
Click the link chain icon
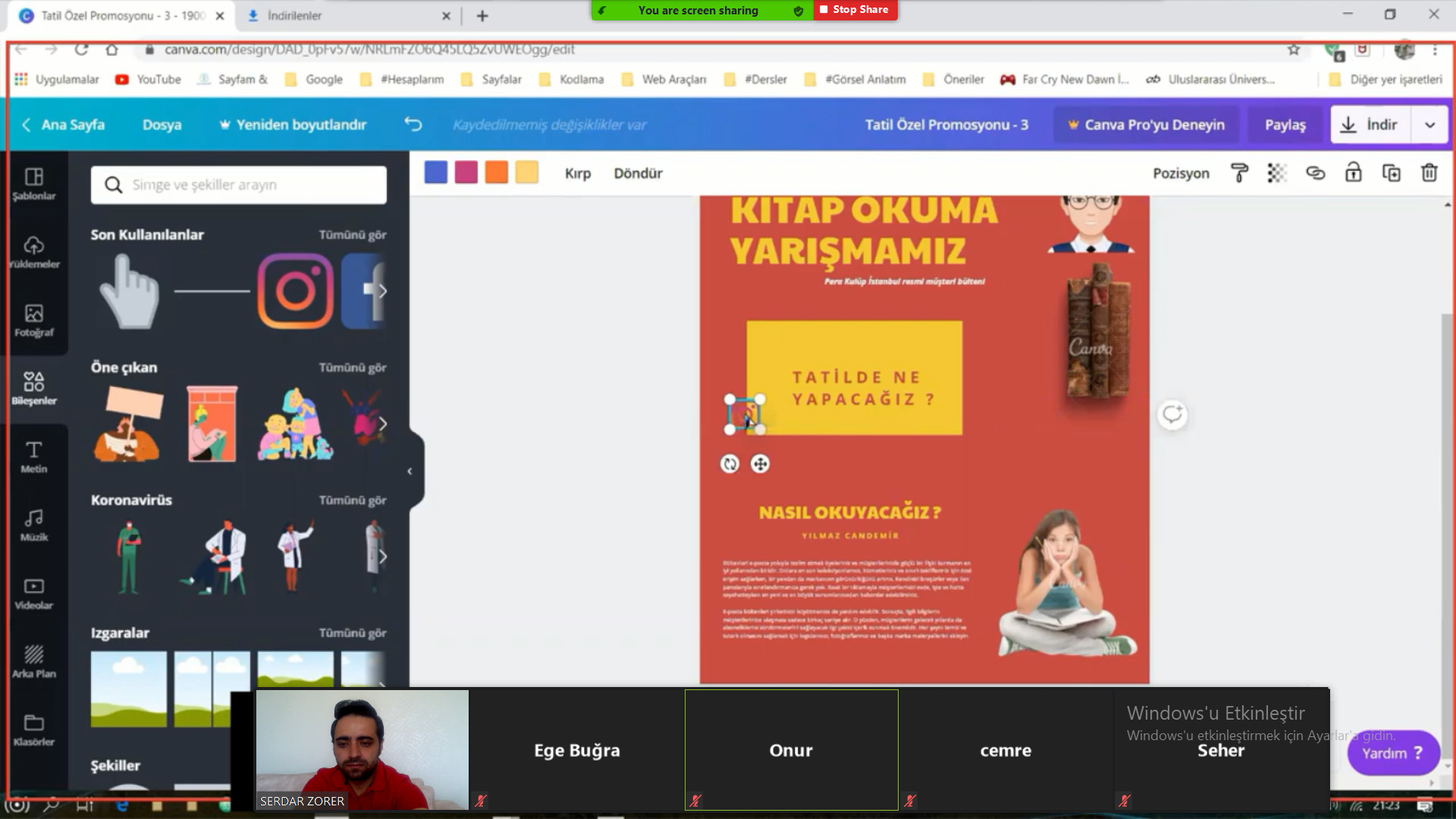coord(1315,173)
